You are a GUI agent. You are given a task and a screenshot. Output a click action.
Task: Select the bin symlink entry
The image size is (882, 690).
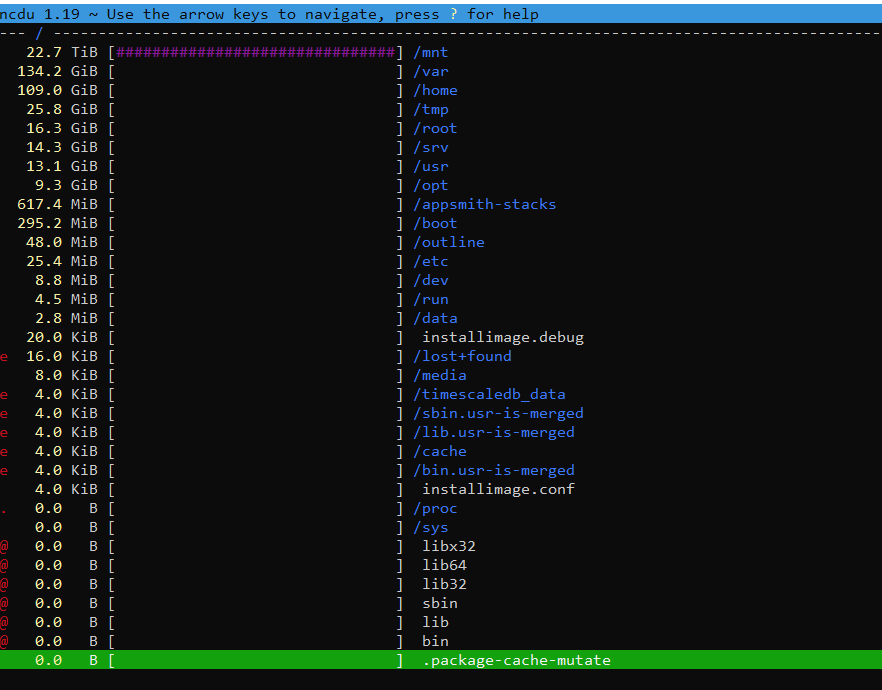click(441, 641)
